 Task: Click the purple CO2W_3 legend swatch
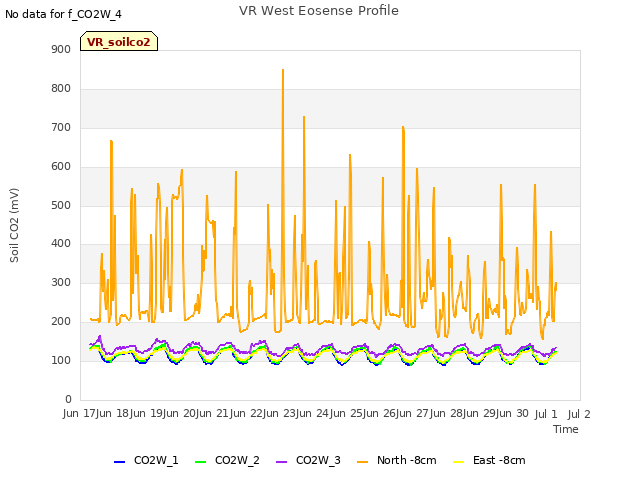(282, 462)
